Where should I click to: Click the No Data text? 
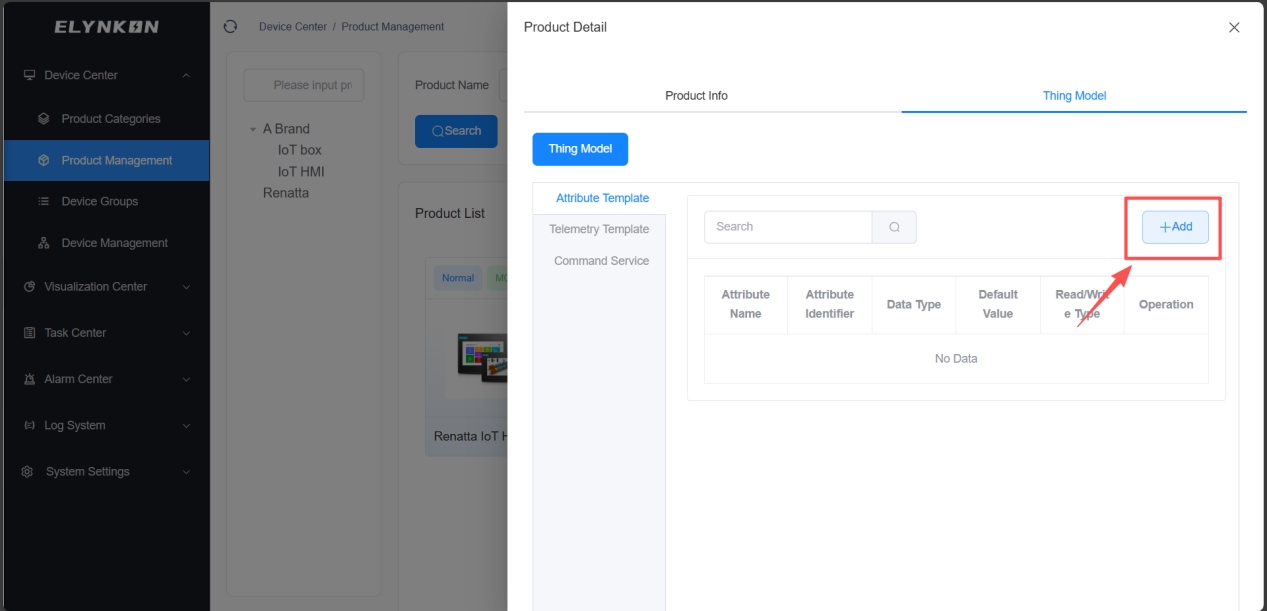click(x=956, y=358)
